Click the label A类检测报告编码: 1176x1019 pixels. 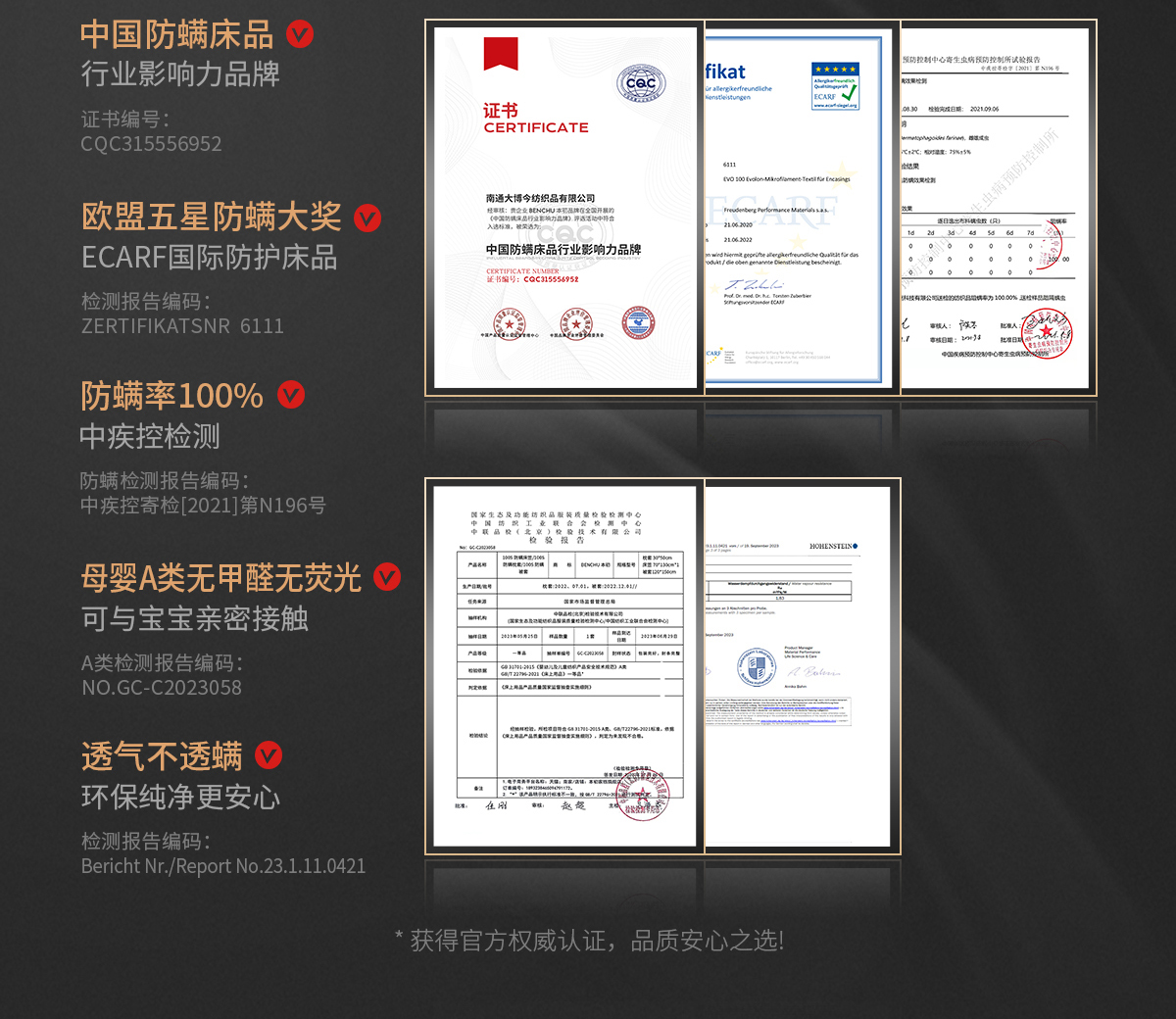162,663
